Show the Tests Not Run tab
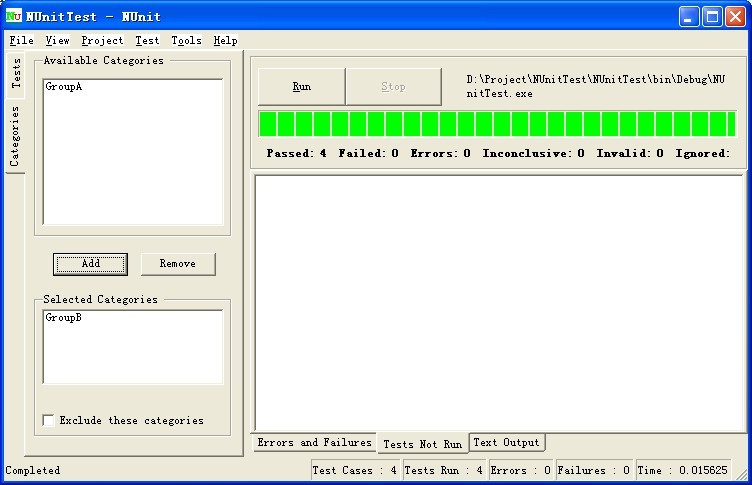Viewport: 752px width, 485px height. point(422,444)
